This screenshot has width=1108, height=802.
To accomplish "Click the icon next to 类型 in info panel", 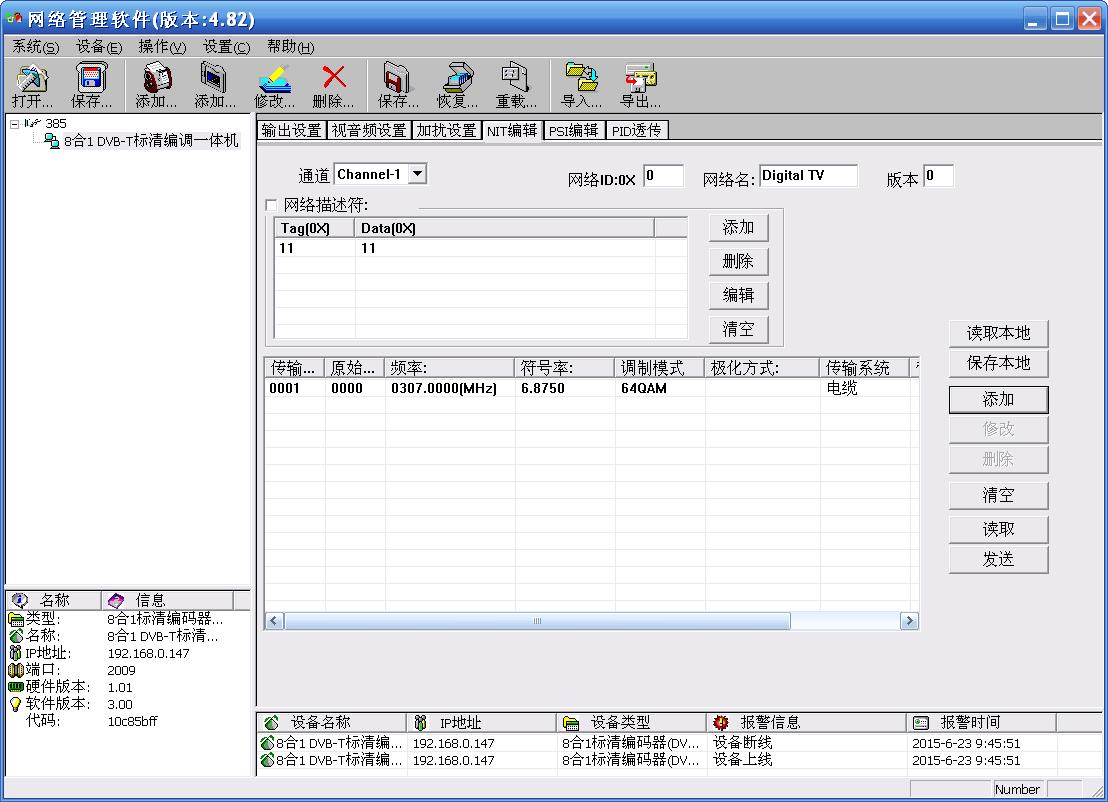I will [16, 619].
